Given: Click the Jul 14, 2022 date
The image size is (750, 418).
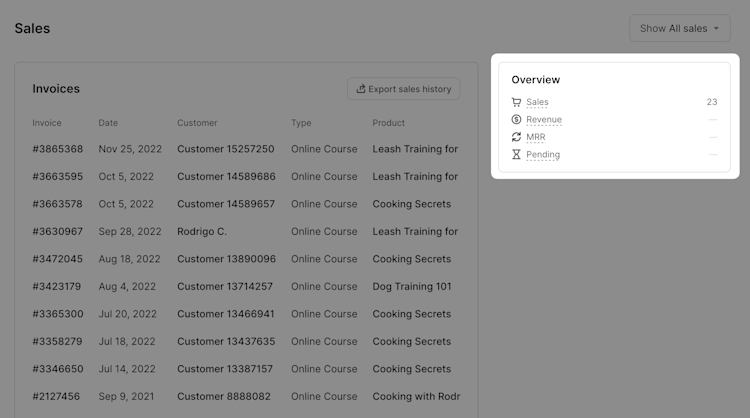Looking at the screenshot, I should pyautogui.click(x=127, y=369).
